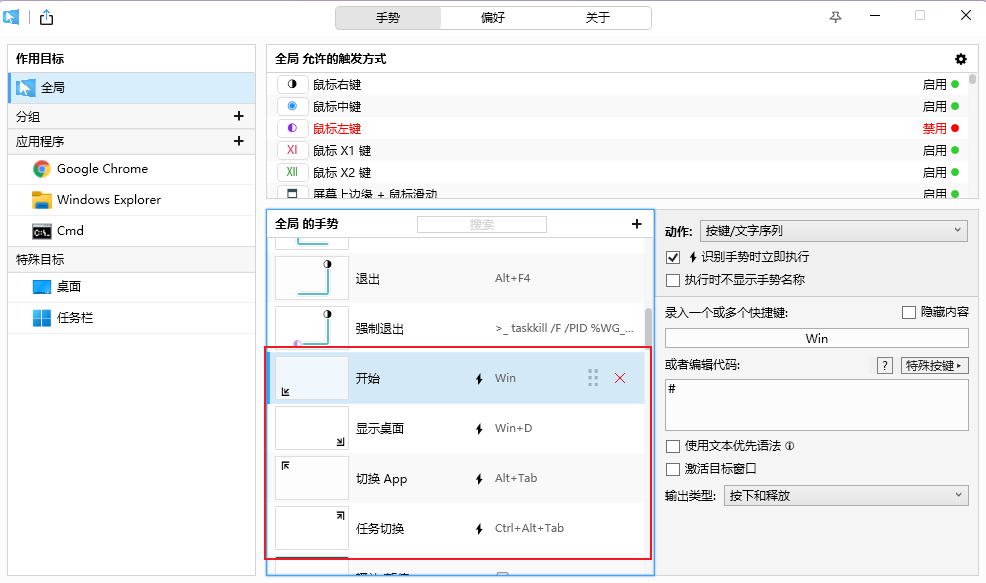The image size is (986, 583).
Task: Click the Cmd terminal icon
Action: pyautogui.click(x=42, y=231)
